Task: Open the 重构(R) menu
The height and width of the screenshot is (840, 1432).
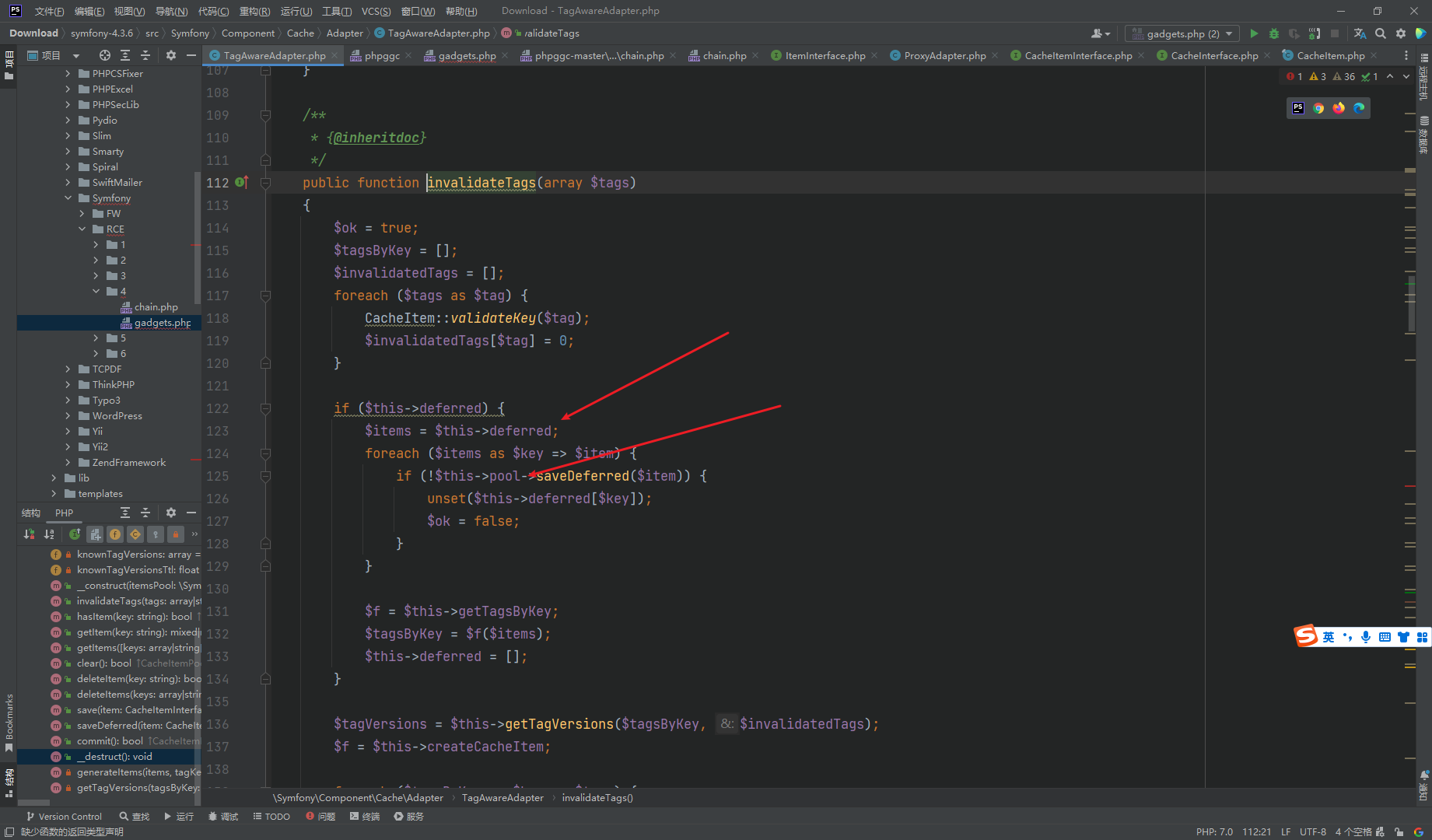Action: tap(254, 11)
